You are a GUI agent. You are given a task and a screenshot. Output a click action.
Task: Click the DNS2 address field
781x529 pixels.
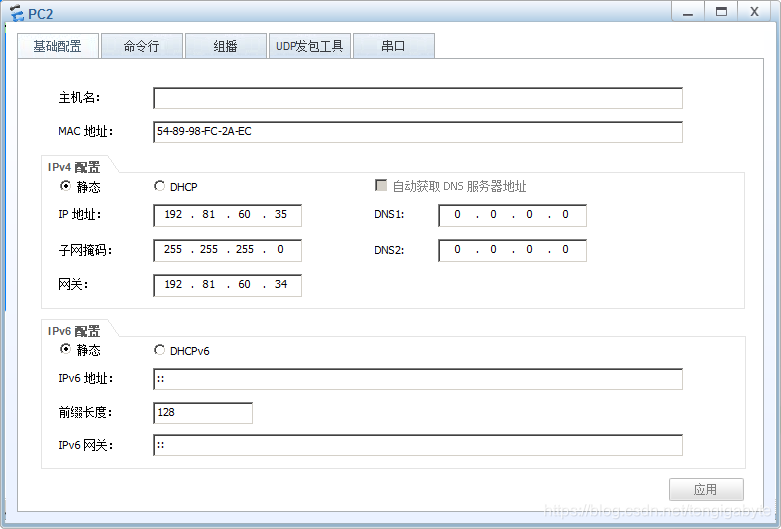[513, 250]
